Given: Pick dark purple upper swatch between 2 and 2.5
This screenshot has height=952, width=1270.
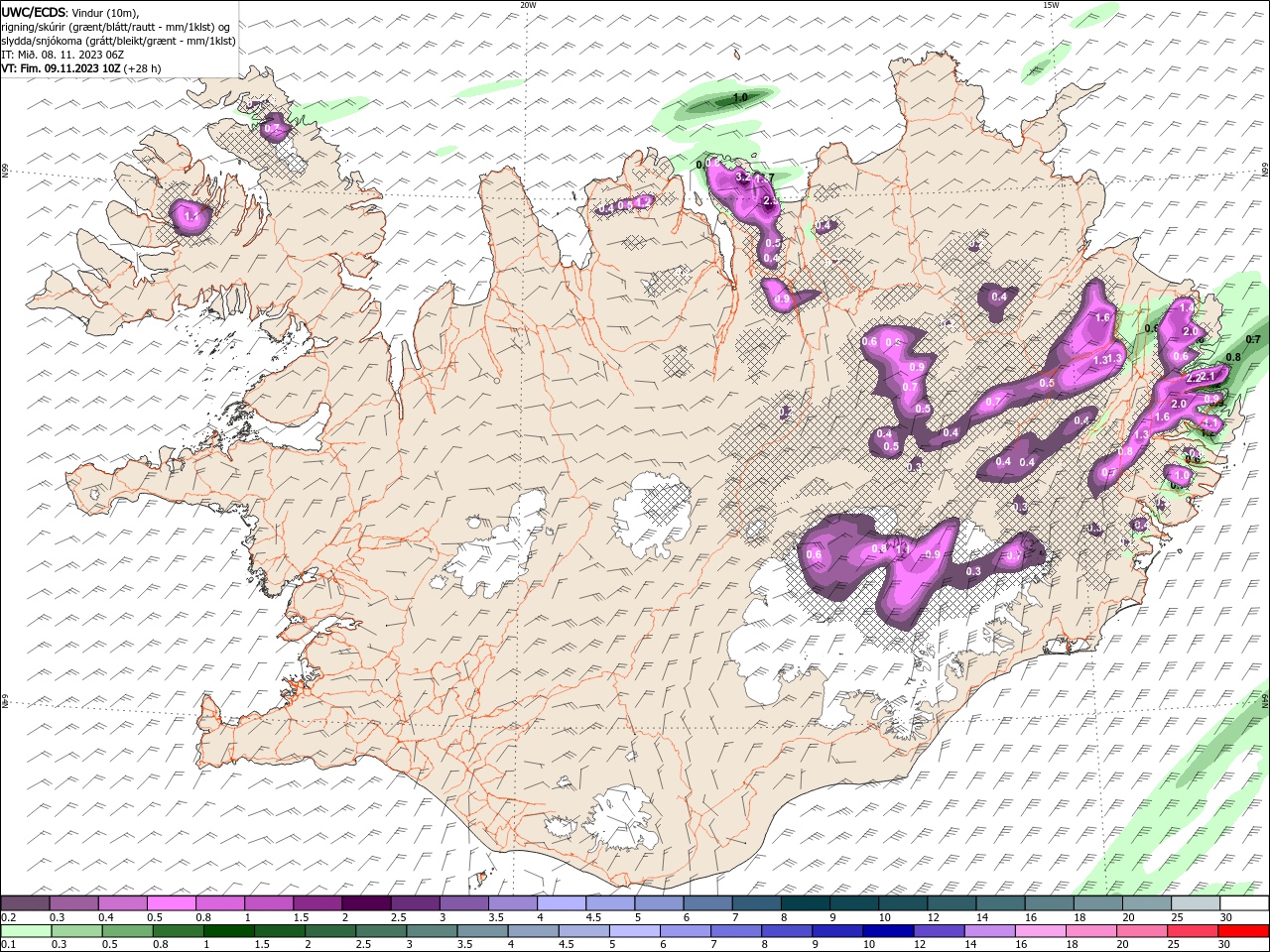Looking at the screenshot, I should click(366, 903).
